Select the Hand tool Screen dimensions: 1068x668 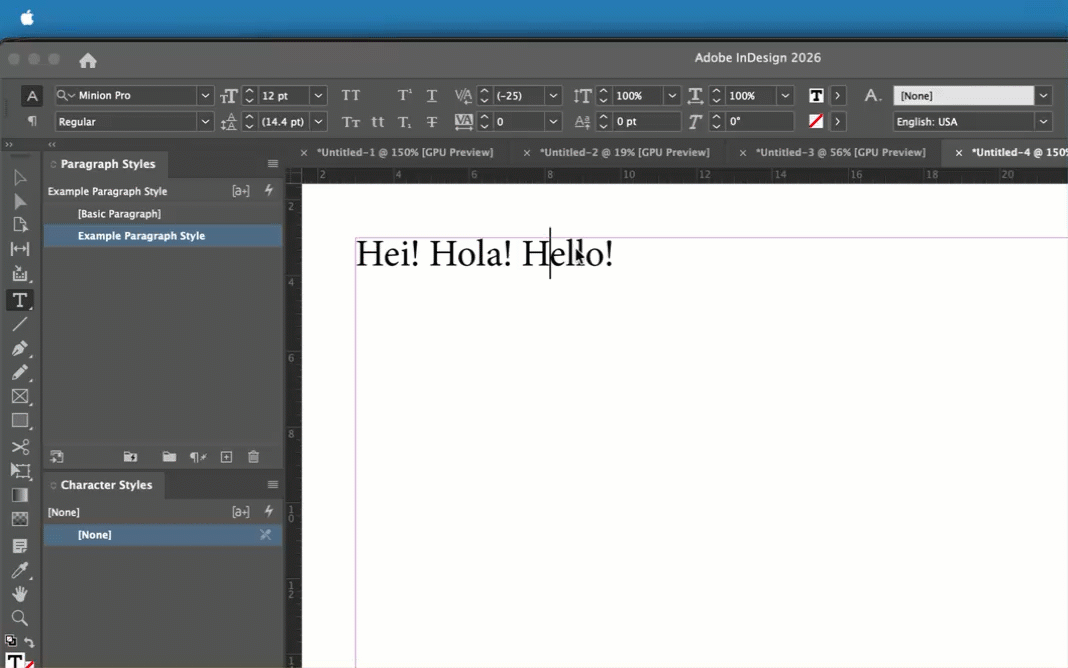(20, 594)
